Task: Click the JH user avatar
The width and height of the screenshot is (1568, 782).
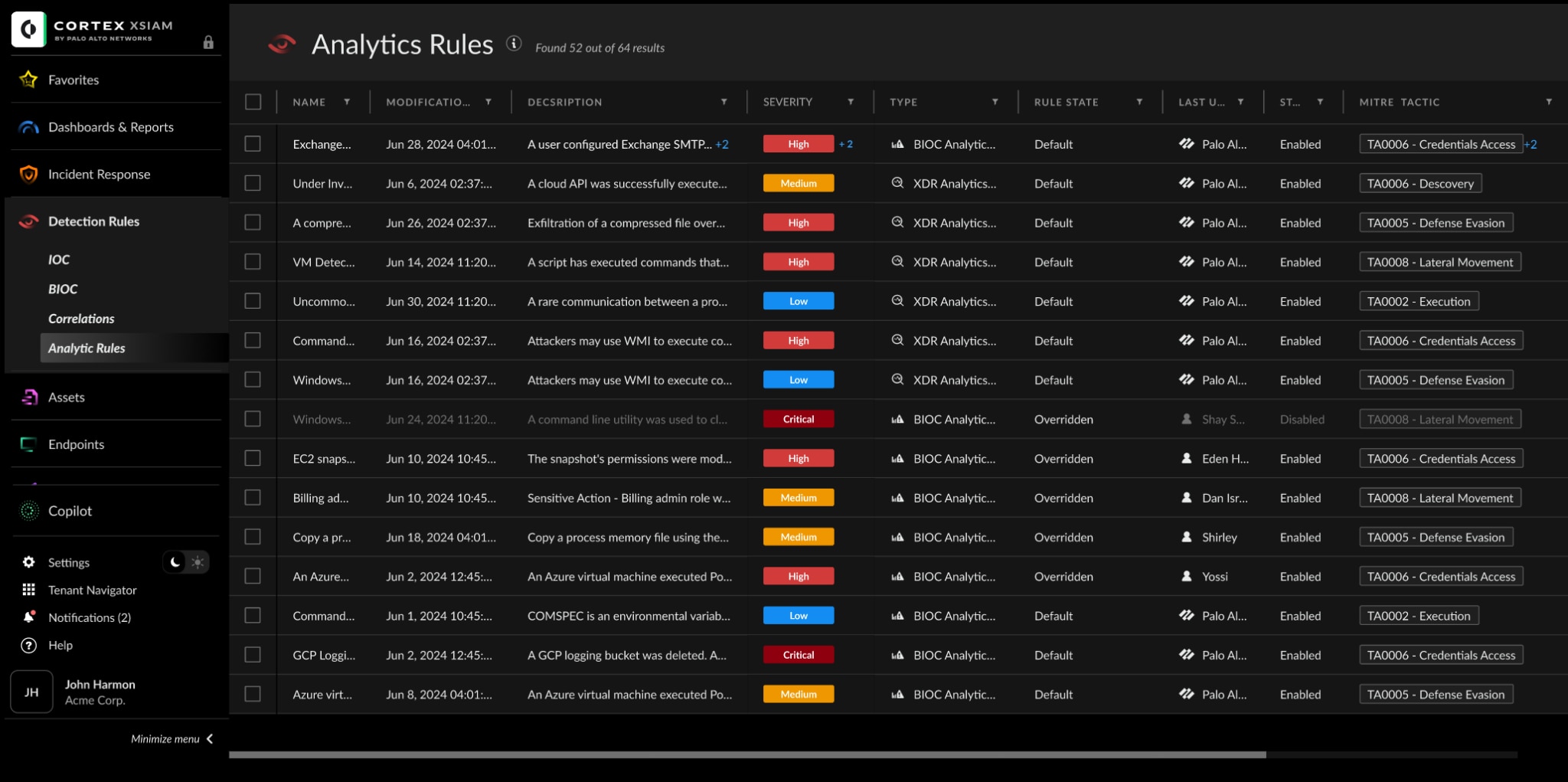Action: pos(31,692)
